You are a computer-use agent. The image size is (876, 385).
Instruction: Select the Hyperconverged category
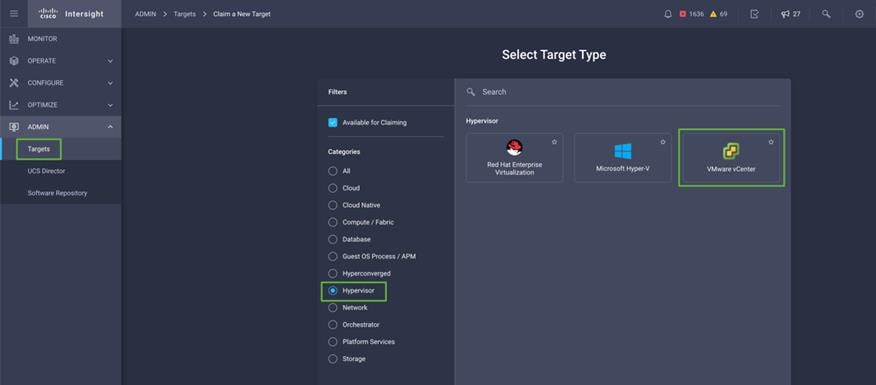coord(333,273)
